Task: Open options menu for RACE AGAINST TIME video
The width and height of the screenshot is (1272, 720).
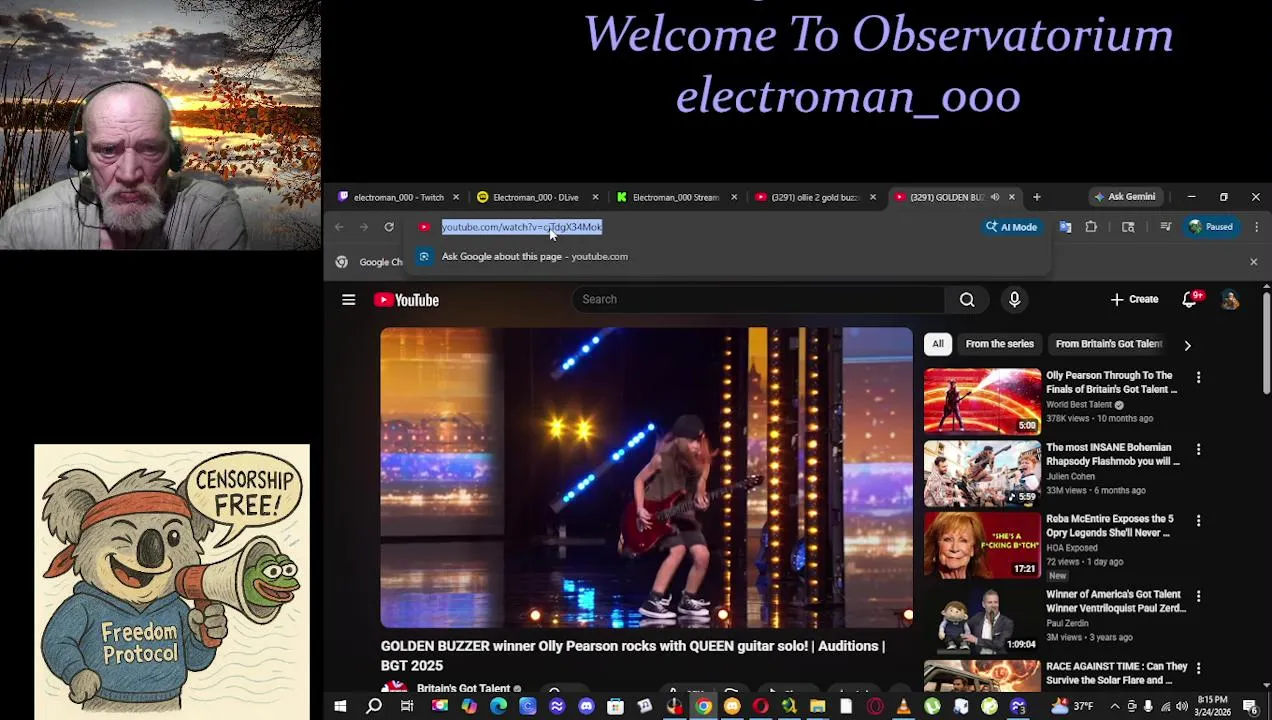Action: 1198,668
